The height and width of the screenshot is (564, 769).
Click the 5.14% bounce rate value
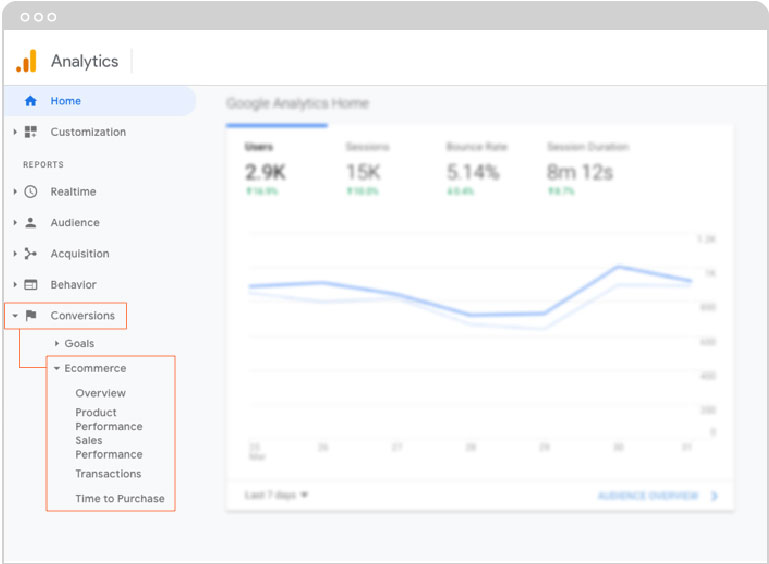pyautogui.click(x=473, y=172)
